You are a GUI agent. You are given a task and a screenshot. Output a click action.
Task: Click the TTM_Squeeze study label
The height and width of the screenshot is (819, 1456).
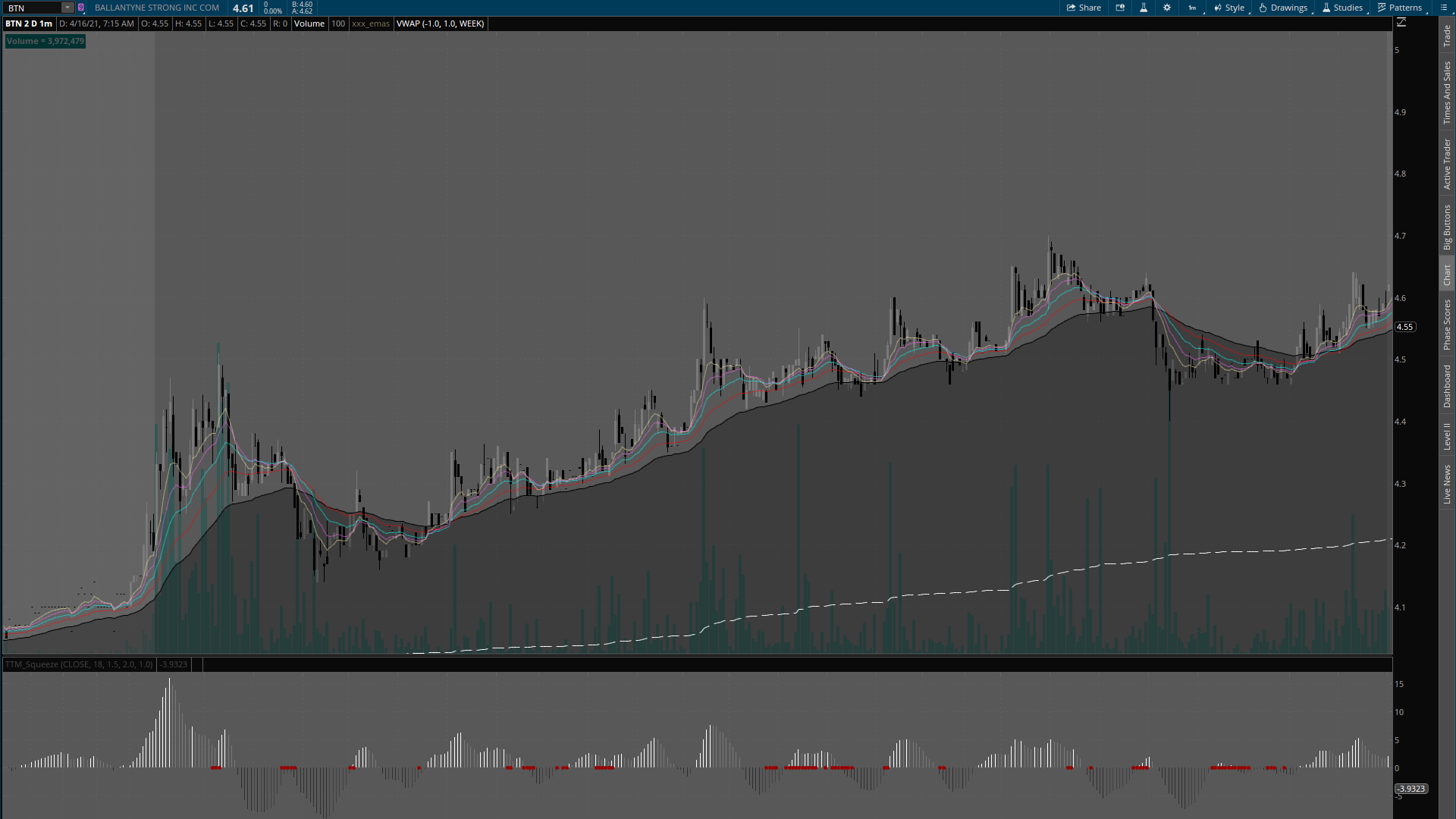pos(79,664)
